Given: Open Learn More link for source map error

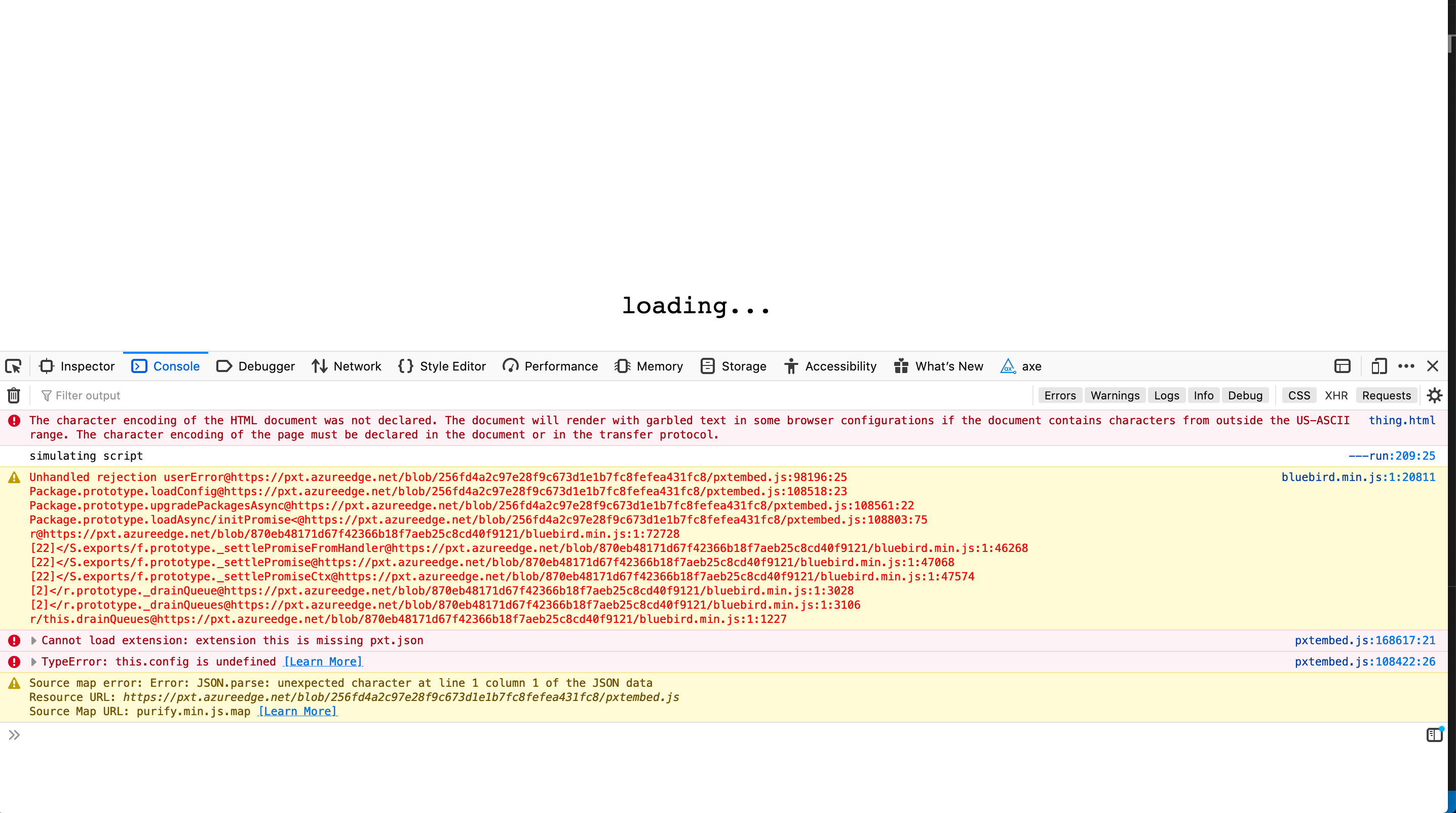Looking at the screenshot, I should click(297, 711).
